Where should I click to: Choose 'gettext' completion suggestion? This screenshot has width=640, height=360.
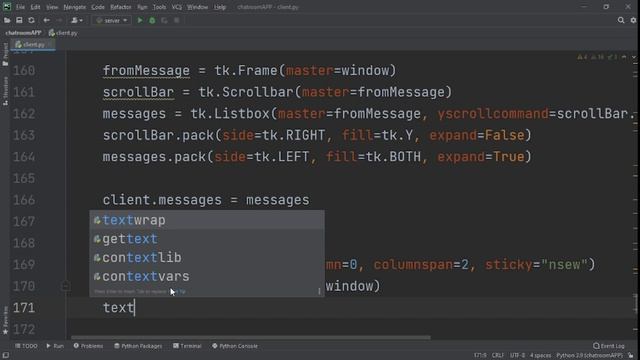207,239
